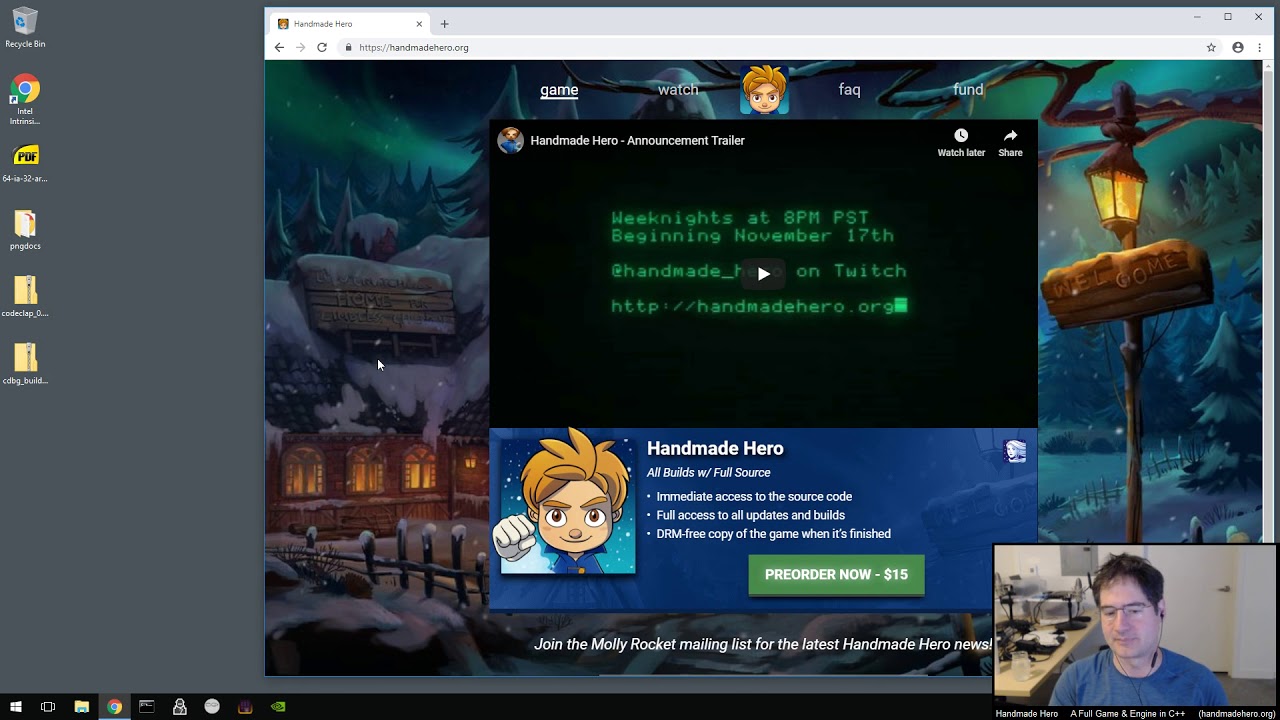Click the hero face logo in the site navigation

764,90
